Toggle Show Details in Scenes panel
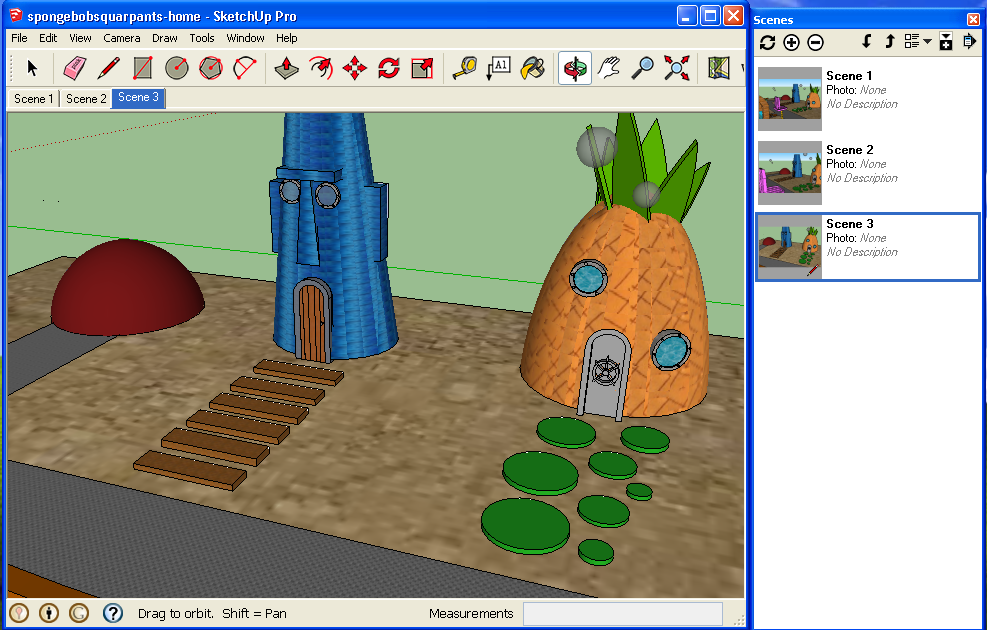Viewport: 987px width, 630px height. pyautogui.click(x=946, y=42)
